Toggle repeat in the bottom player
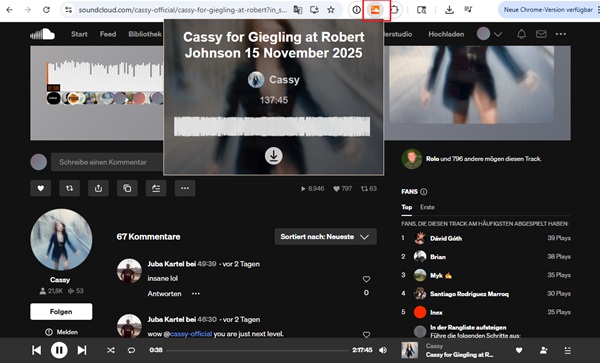Viewport: 600px width, 363px height. click(x=131, y=350)
